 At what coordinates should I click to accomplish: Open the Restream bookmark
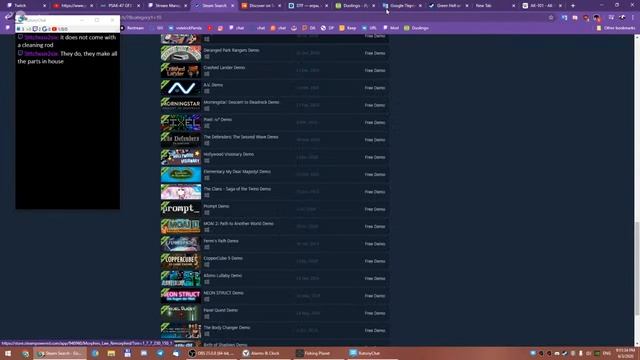(132, 28)
